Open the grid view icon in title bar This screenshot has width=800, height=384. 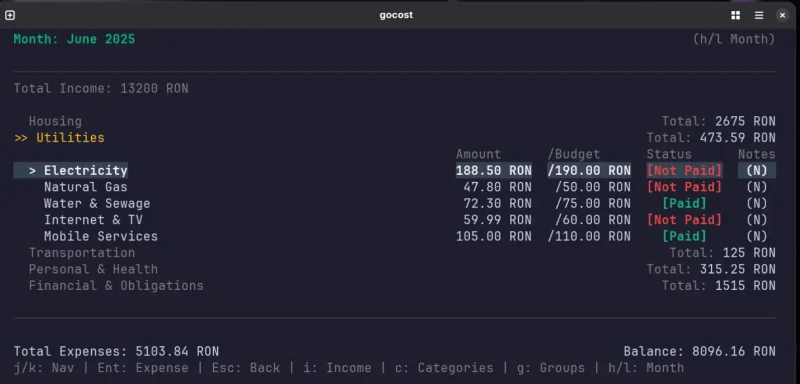click(x=735, y=15)
